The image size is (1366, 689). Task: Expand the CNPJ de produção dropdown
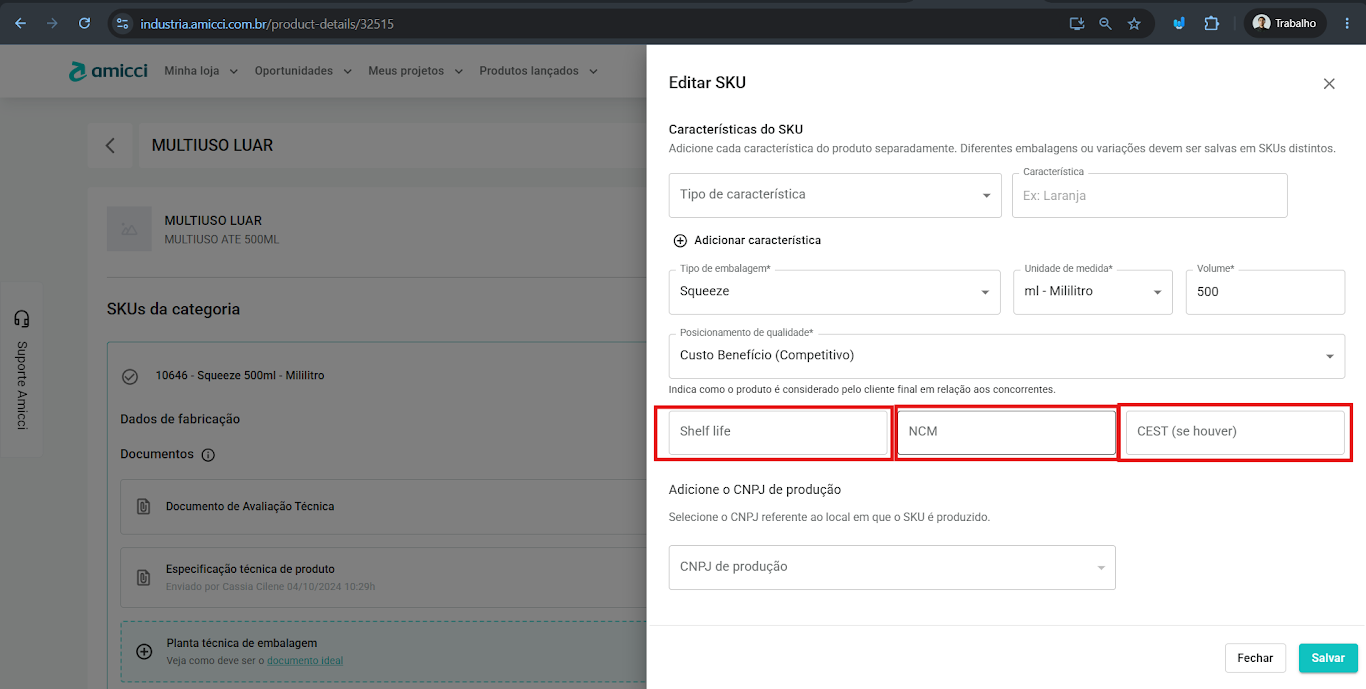[x=892, y=567]
